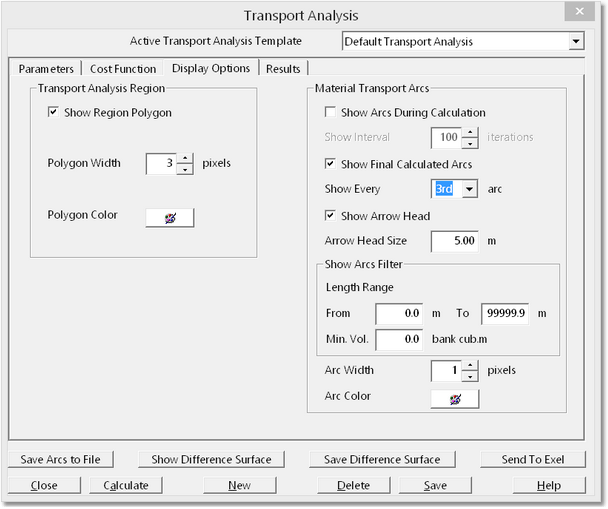Increase Polygon Width with up arrow
608x509 pixels.
point(185,158)
